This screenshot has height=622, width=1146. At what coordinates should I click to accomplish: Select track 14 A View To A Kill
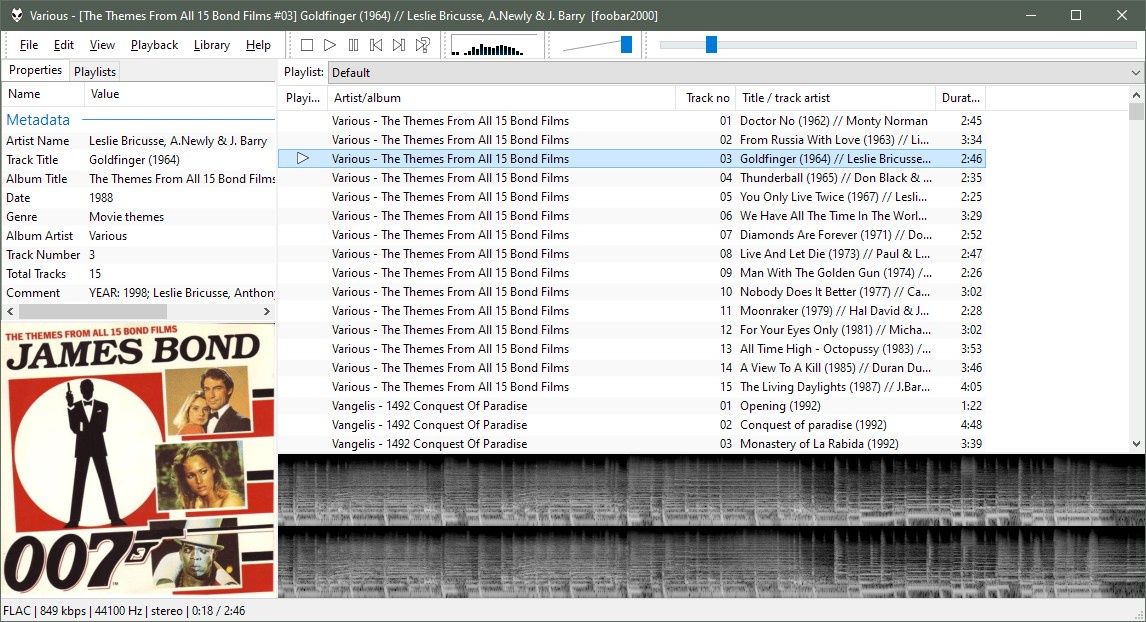pyautogui.click(x=631, y=368)
